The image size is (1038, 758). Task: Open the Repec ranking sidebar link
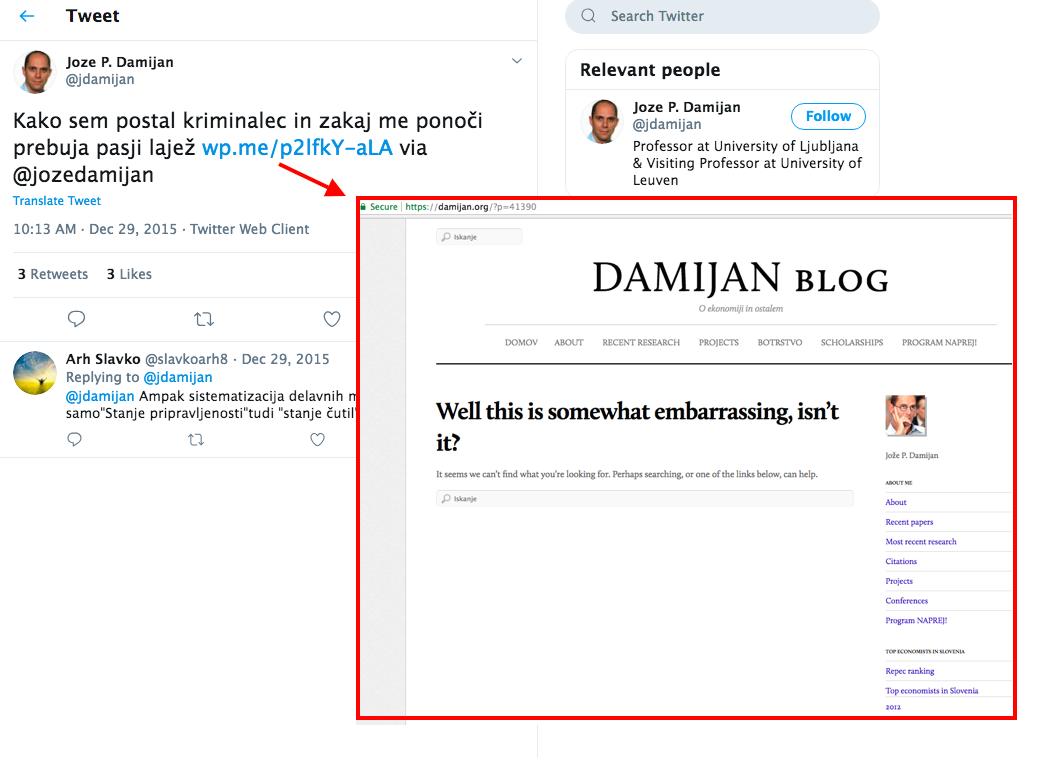click(x=910, y=671)
